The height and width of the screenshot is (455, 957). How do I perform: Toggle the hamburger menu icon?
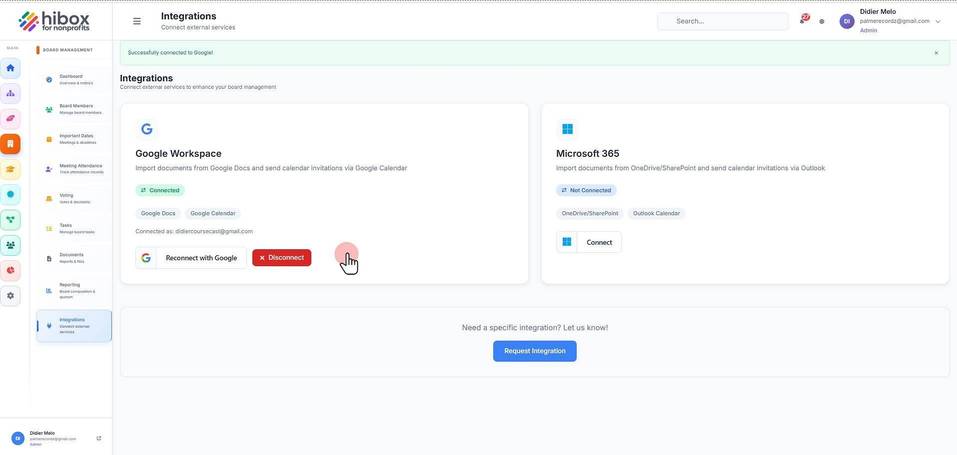(x=137, y=21)
